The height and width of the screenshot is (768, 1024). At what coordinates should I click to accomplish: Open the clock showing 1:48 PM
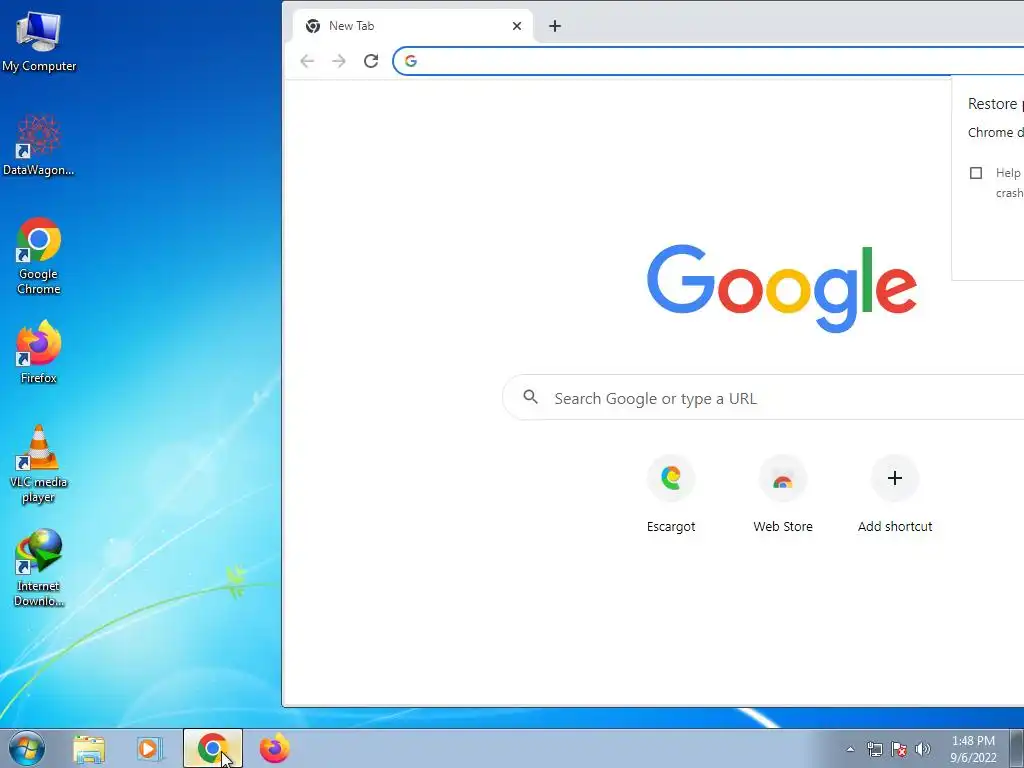pos(973,749)
